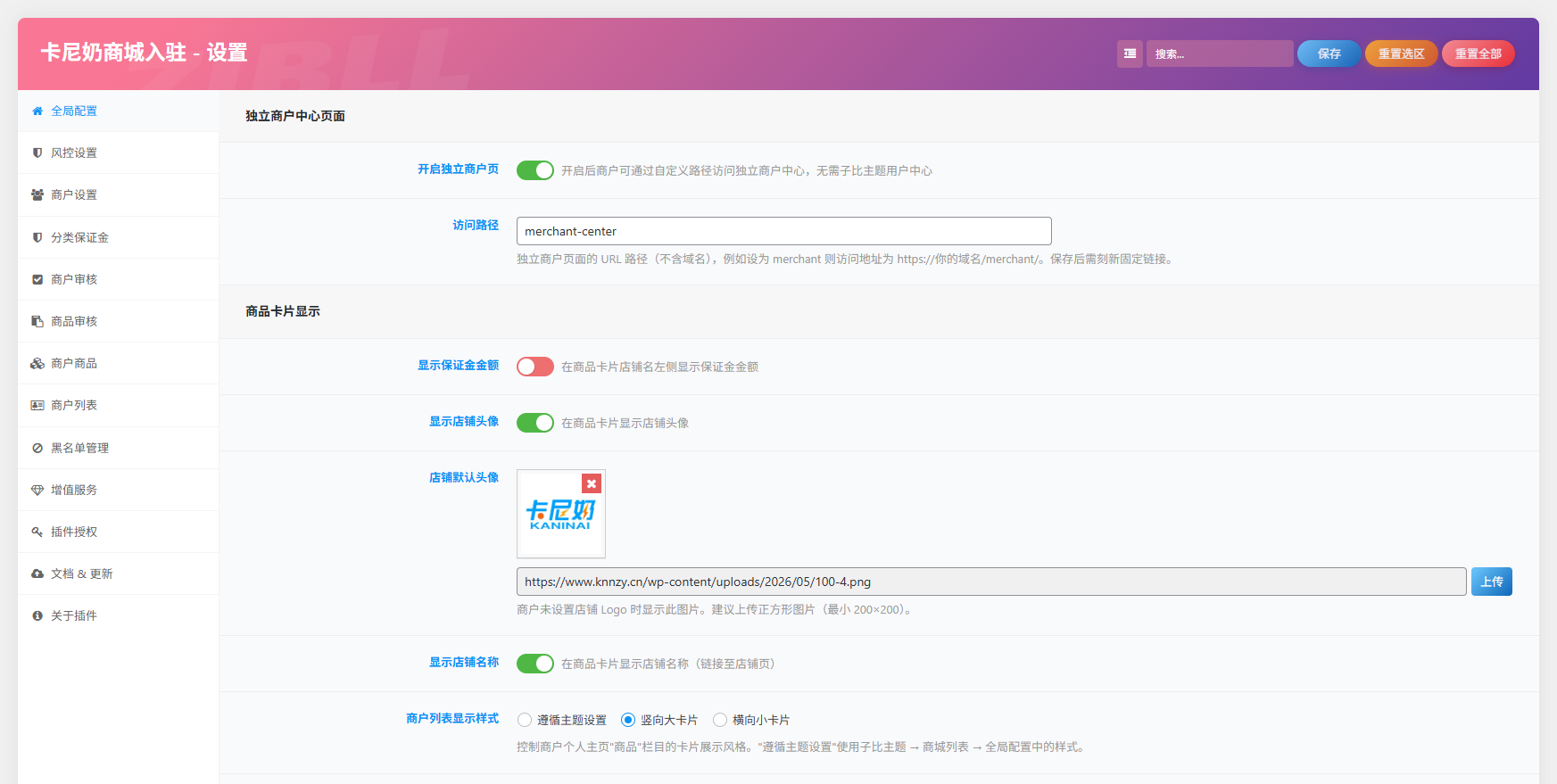Turn off the 显示店铺头像 switch

(x=535, y=423)
